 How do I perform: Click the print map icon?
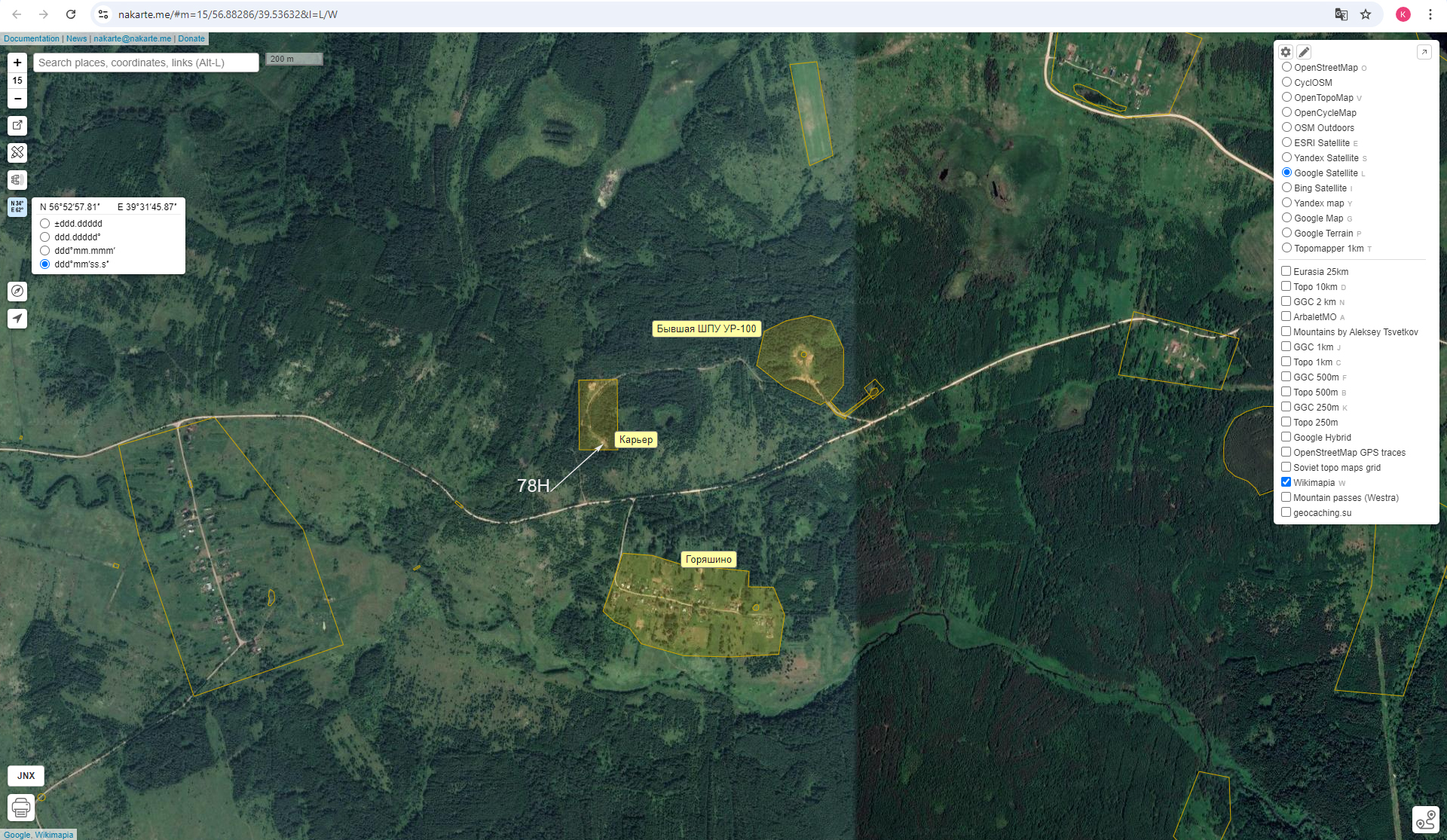21,808
